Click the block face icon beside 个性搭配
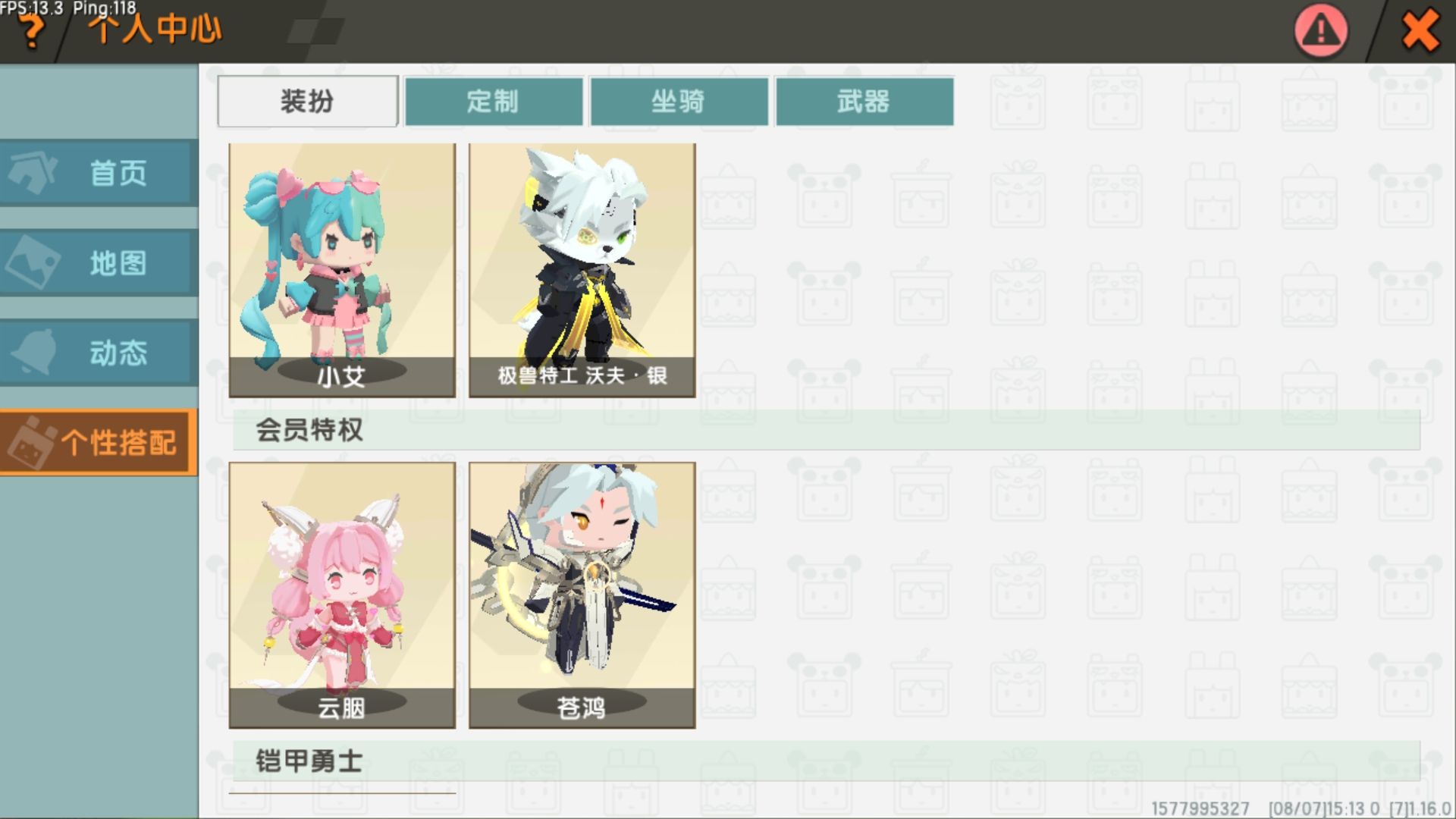This screenshot has height=819, width=1456. pos(32,443)
